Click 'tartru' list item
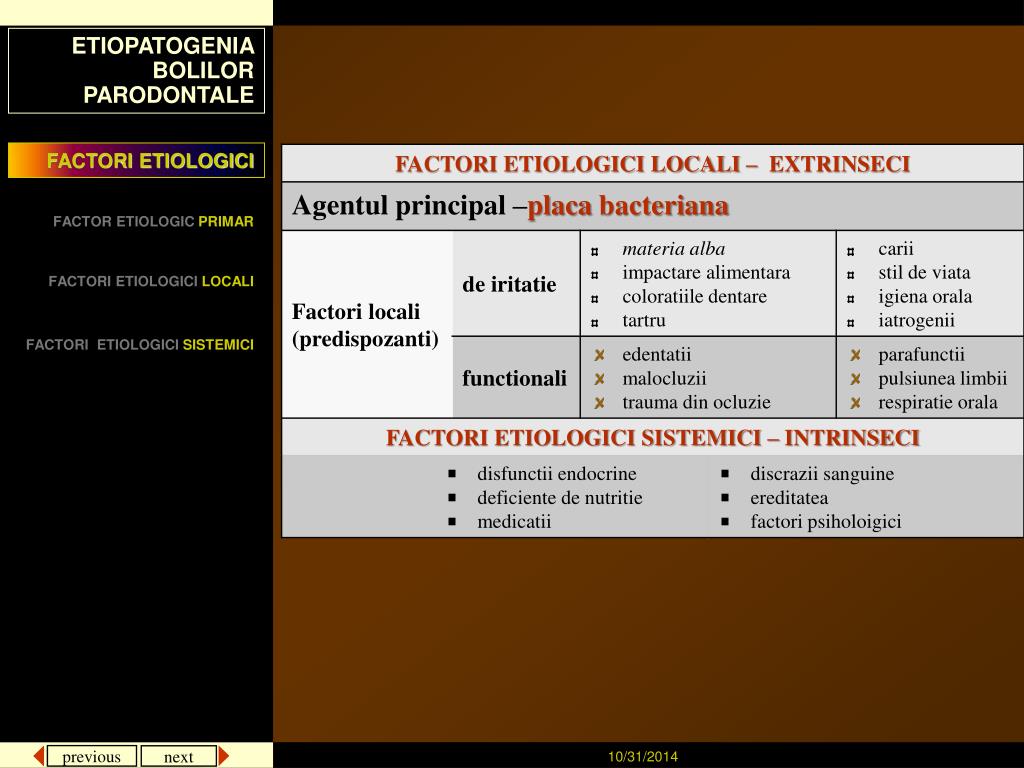 pos(644,321)
